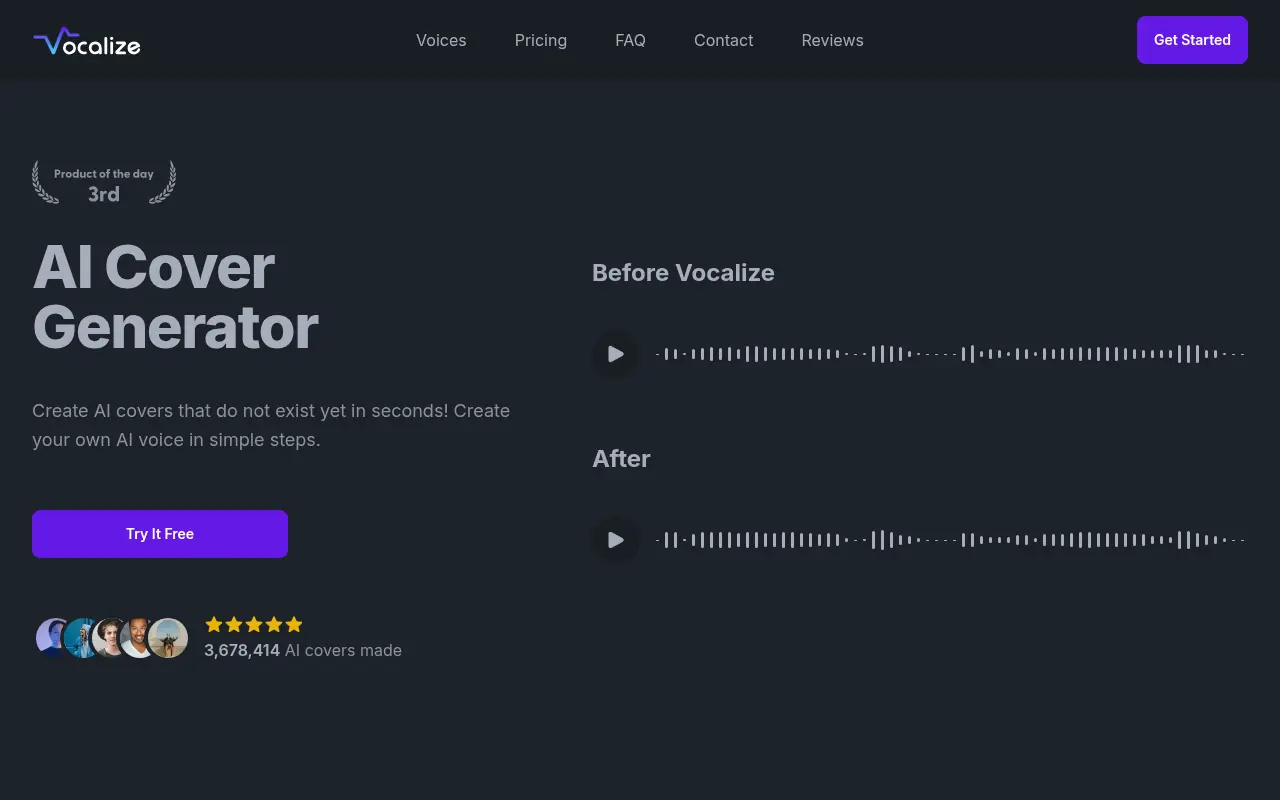Image resolution: width=1280 pixels, height=800 pixels.
Task: Play the After audio sample
Action: tap(615, 540)
